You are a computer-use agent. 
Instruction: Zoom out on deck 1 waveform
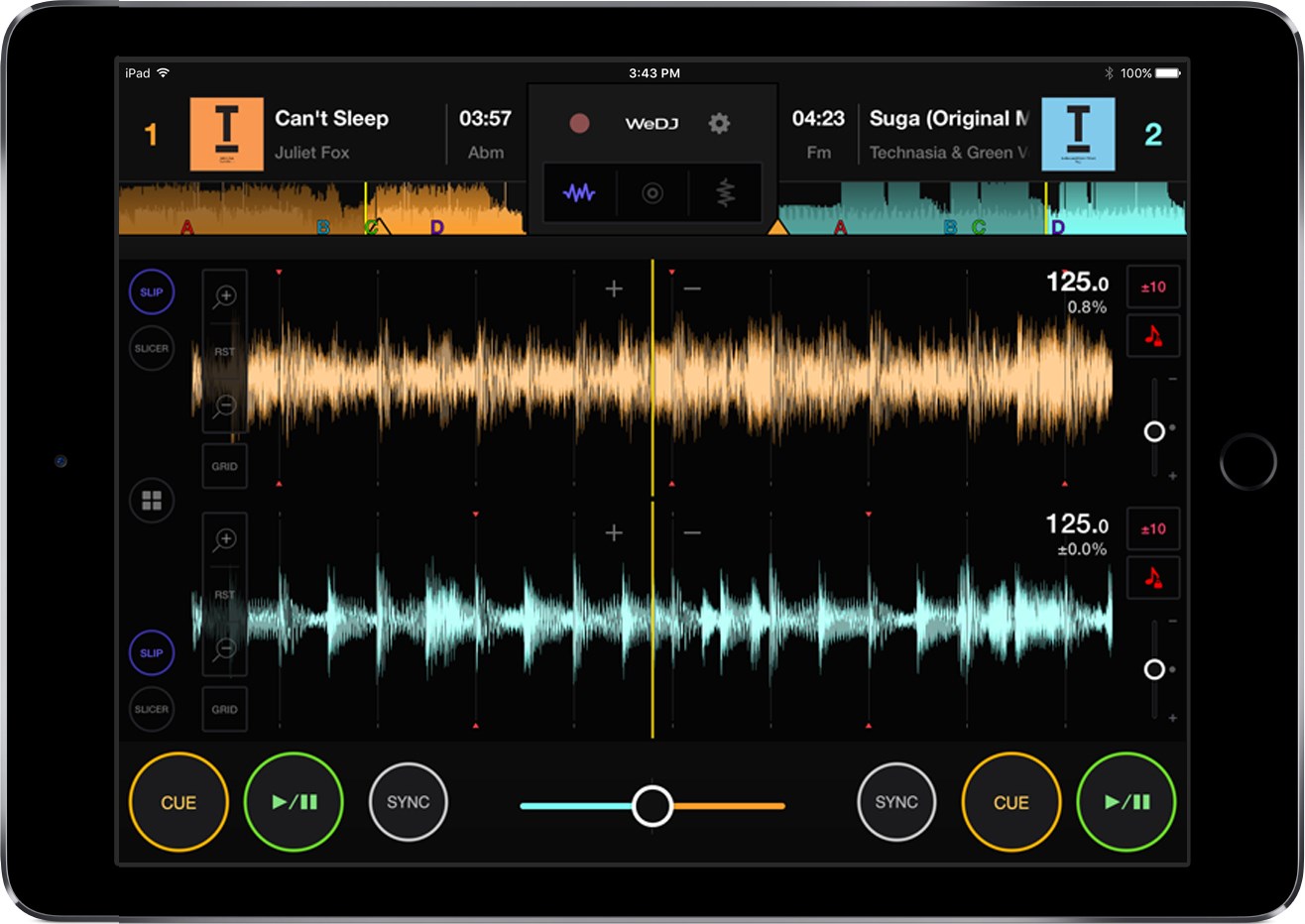(x=225, y=406)
